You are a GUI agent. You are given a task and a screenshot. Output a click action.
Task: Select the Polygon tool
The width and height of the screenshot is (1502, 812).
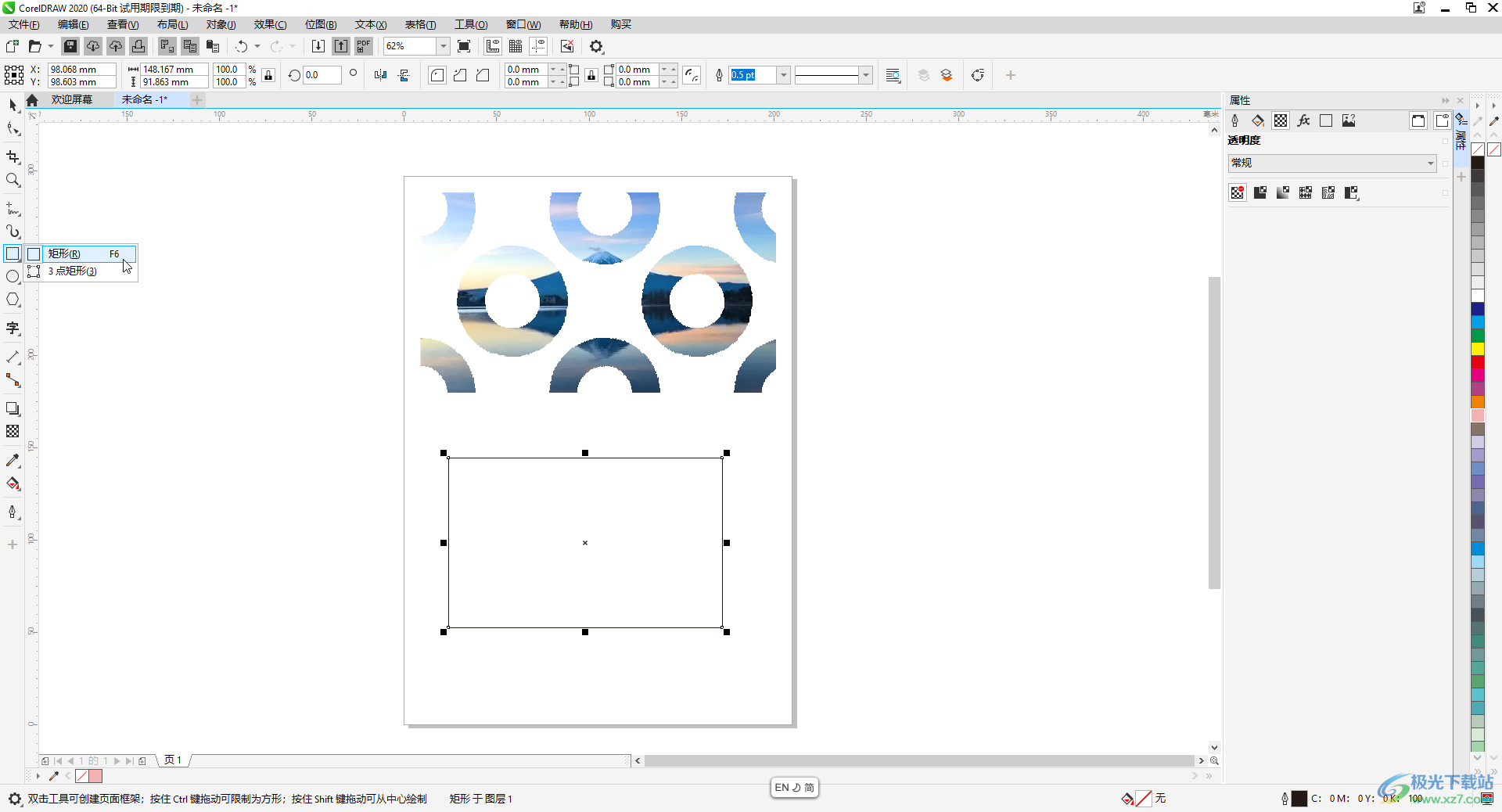pos(13,300)
